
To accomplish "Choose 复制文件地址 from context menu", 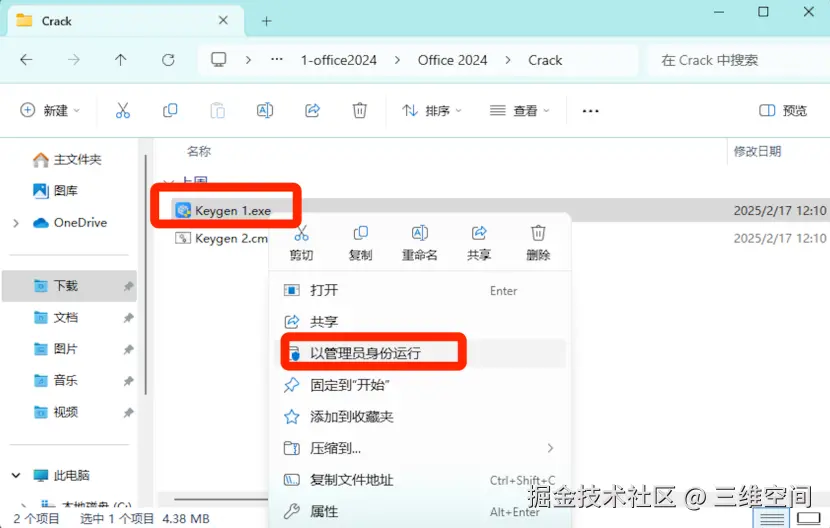I will point(420,480).
